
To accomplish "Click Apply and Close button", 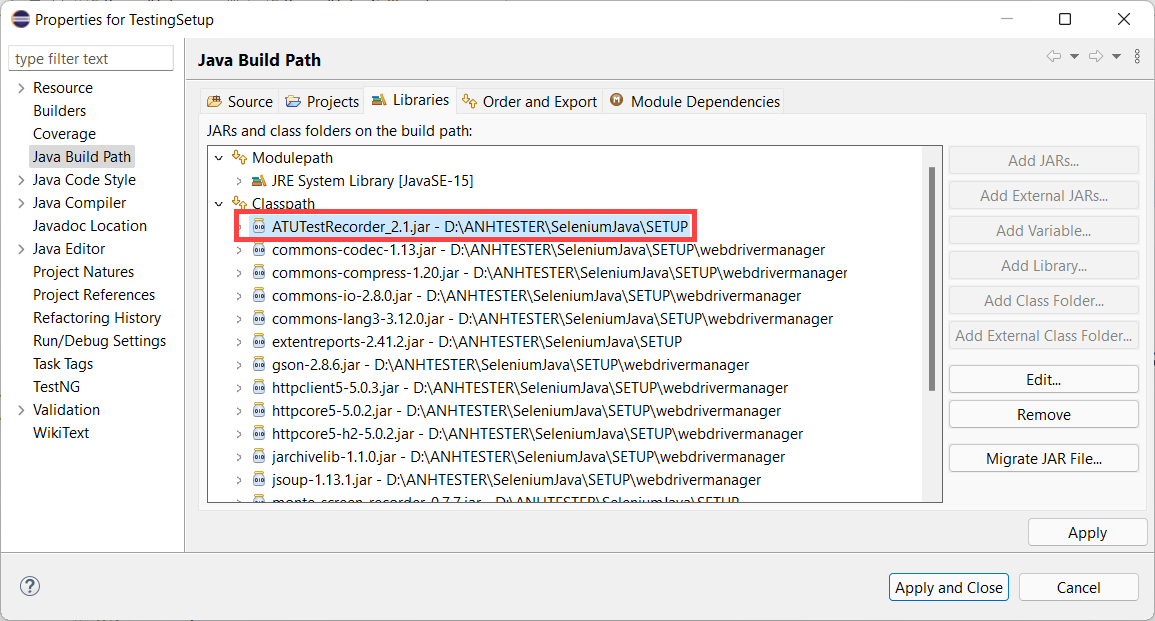I will click(x=949, y=587).
